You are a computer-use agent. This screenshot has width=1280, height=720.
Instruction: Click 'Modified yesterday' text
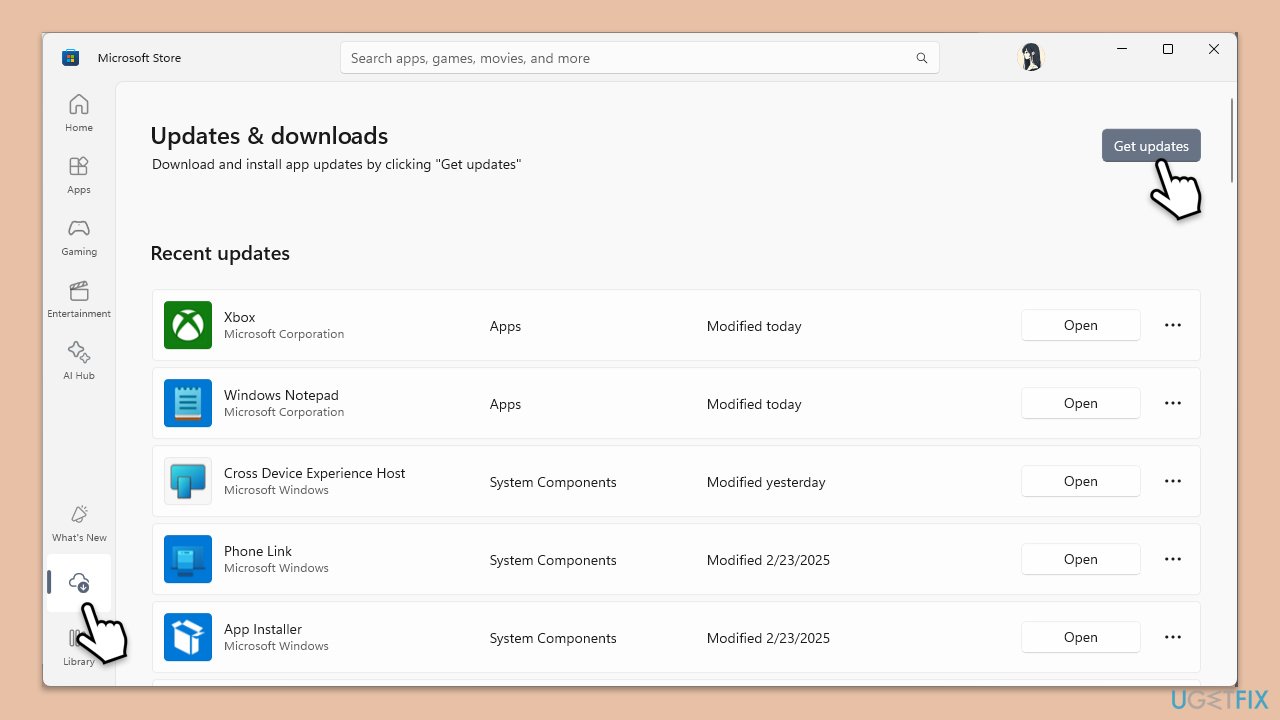pos(766,482)
